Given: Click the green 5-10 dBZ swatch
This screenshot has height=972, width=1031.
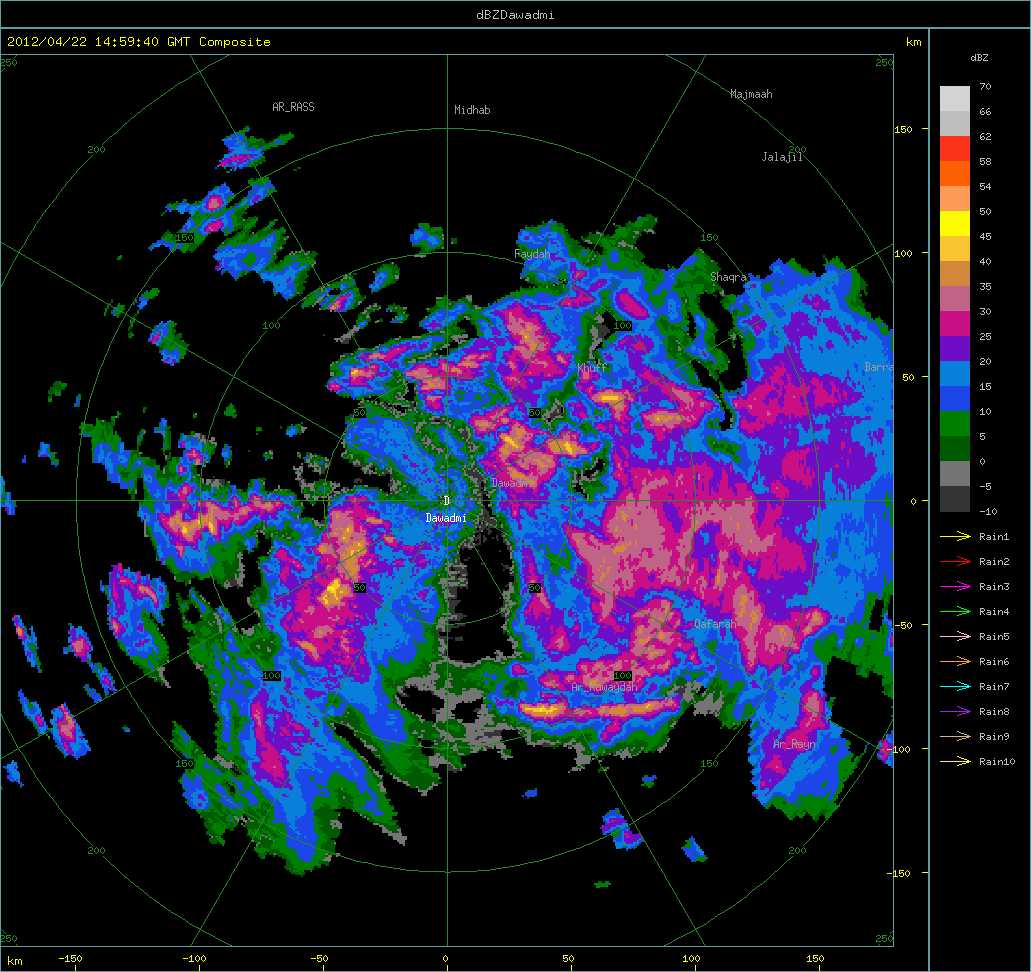Looking at the screenshot, I should [955, 423].
